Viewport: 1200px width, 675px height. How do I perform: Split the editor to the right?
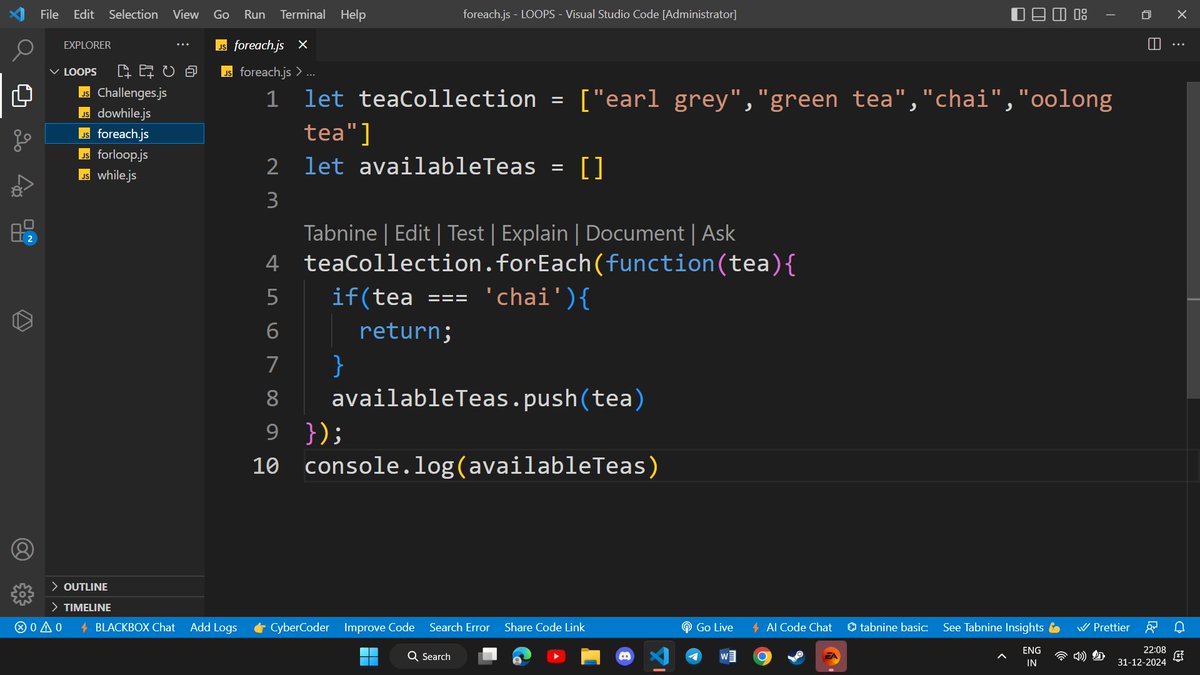[x=1154, y=44]
